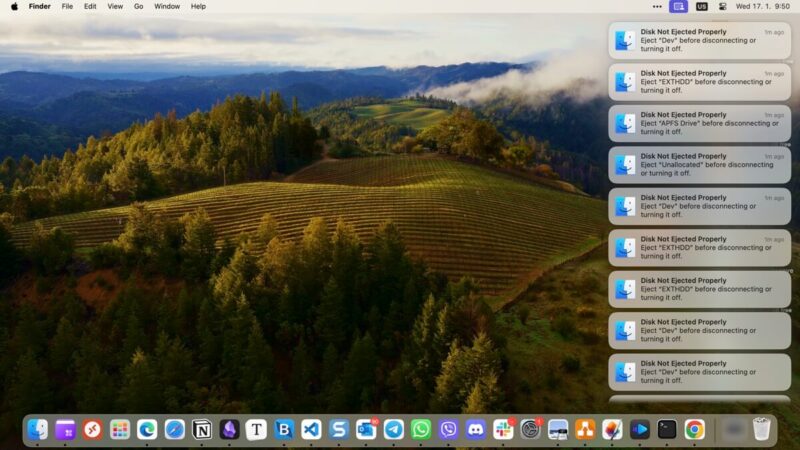
Task: Launch Microsoft Remote Desktop from the Dock
Action: tap(92, 430)
